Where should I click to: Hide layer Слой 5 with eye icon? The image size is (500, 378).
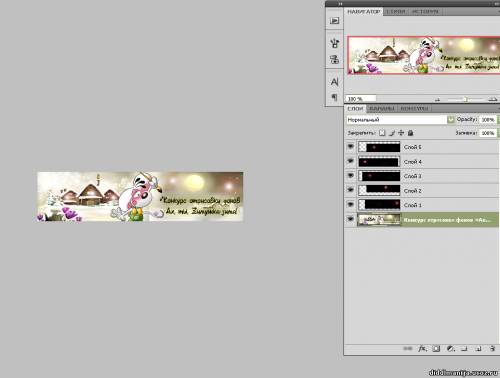[x=350, y=147]
